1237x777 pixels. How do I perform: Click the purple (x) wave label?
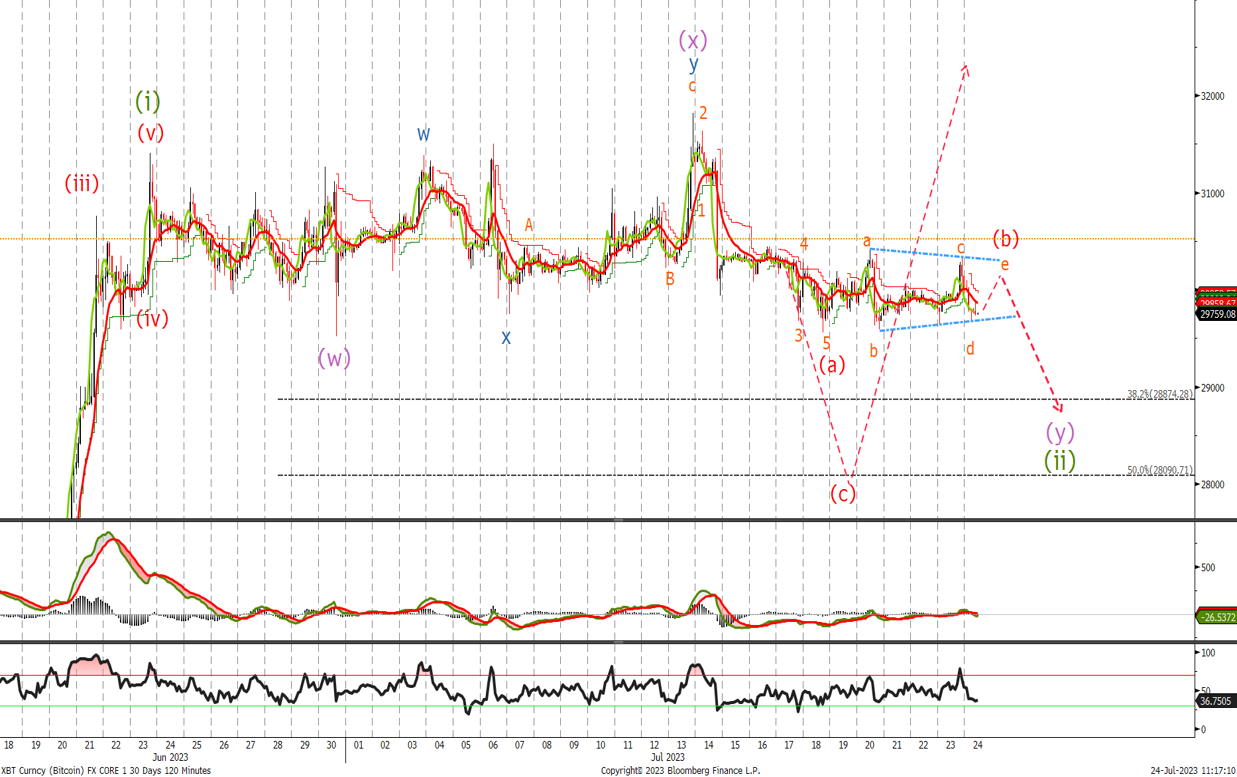click(693, 40)
